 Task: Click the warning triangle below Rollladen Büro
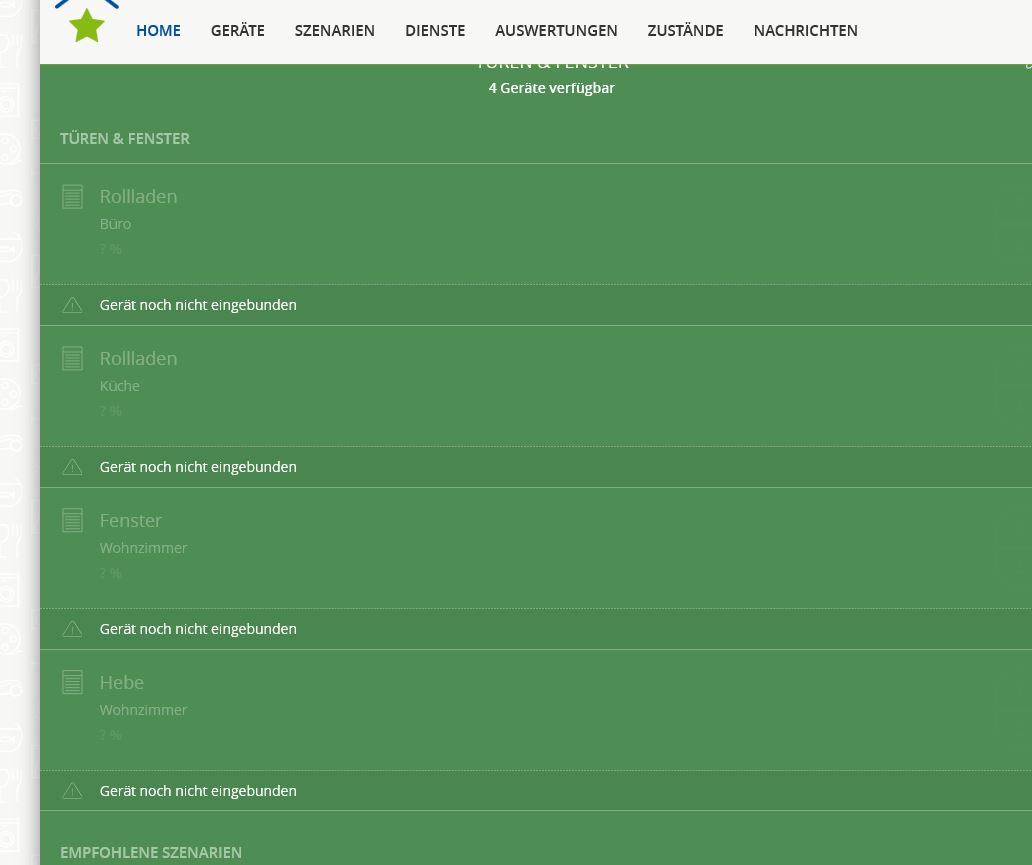(x=72, y=305)
